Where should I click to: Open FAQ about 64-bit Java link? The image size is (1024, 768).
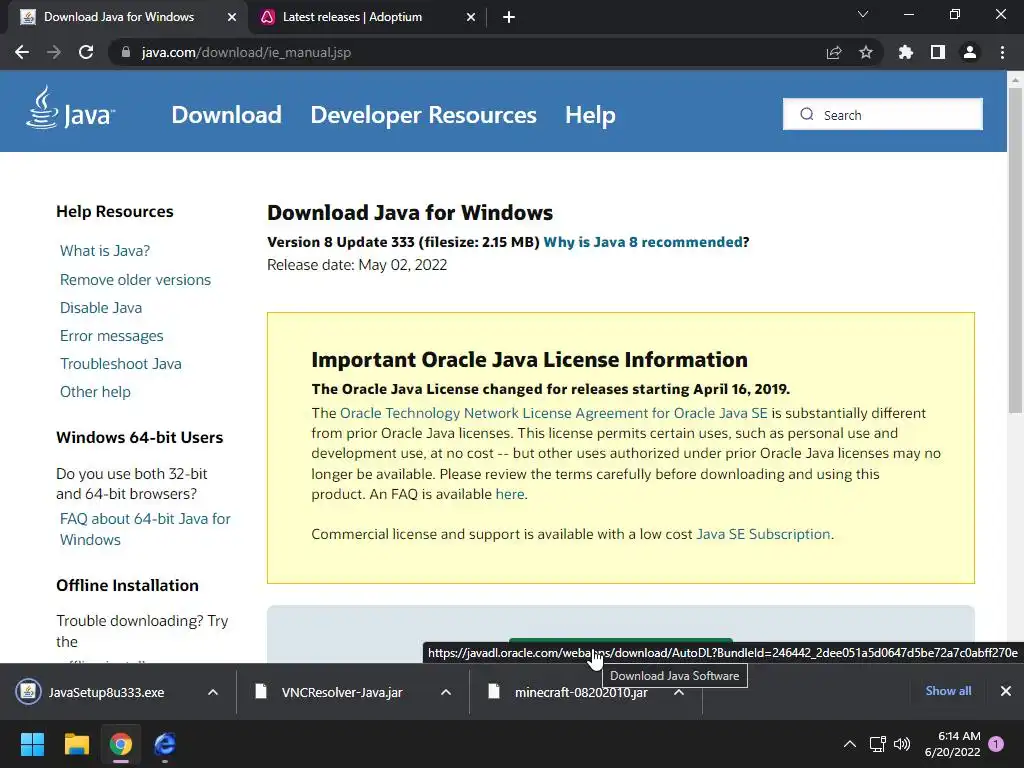pyautogui.click(x=145, y=529)
